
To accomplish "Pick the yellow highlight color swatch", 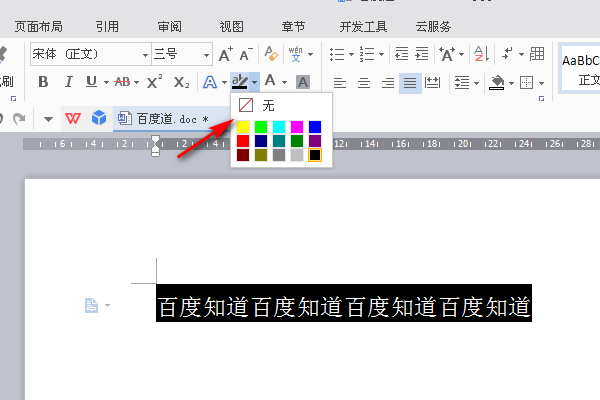I will point(243,127).
